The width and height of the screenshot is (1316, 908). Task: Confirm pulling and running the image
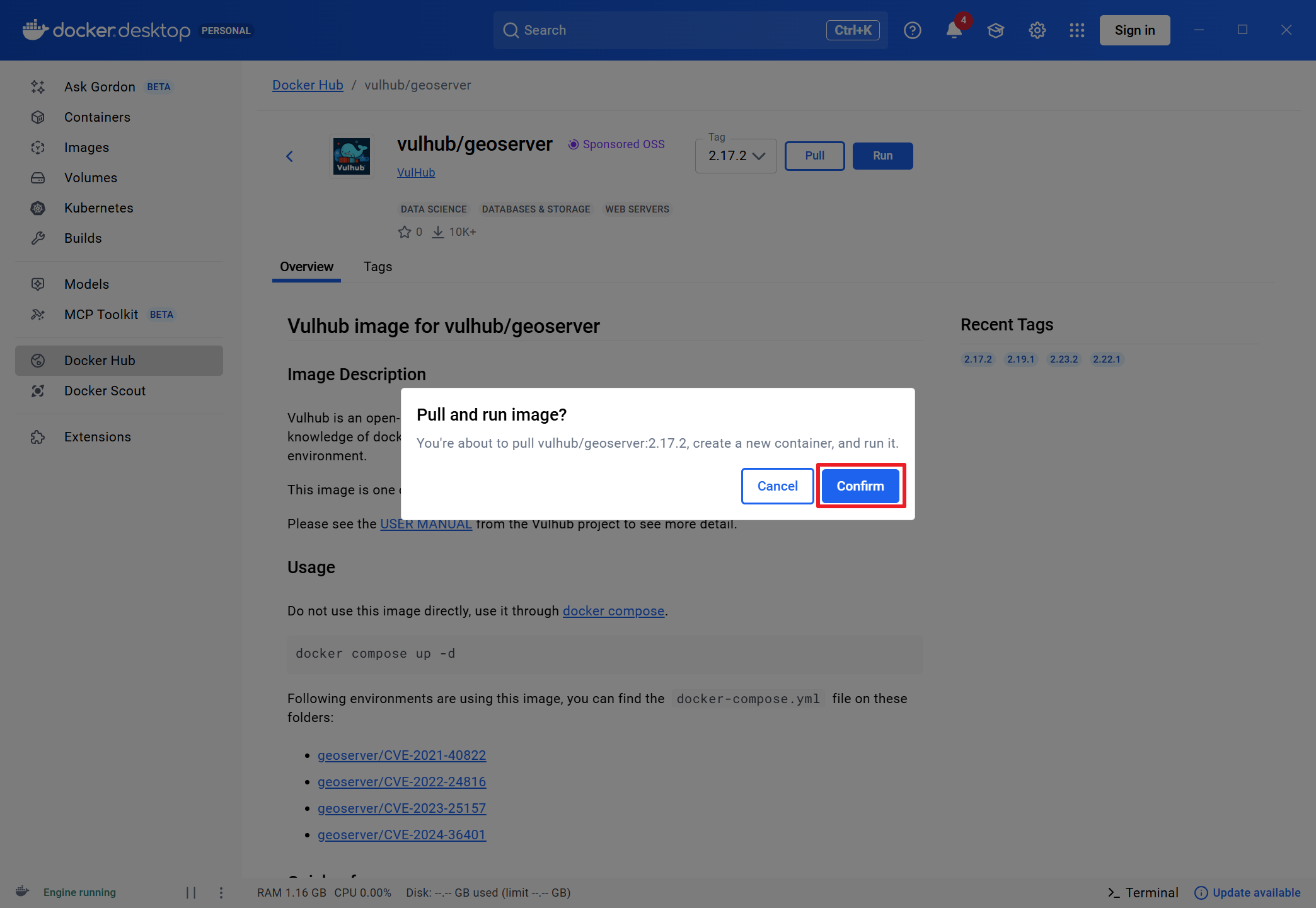(860, 486)
